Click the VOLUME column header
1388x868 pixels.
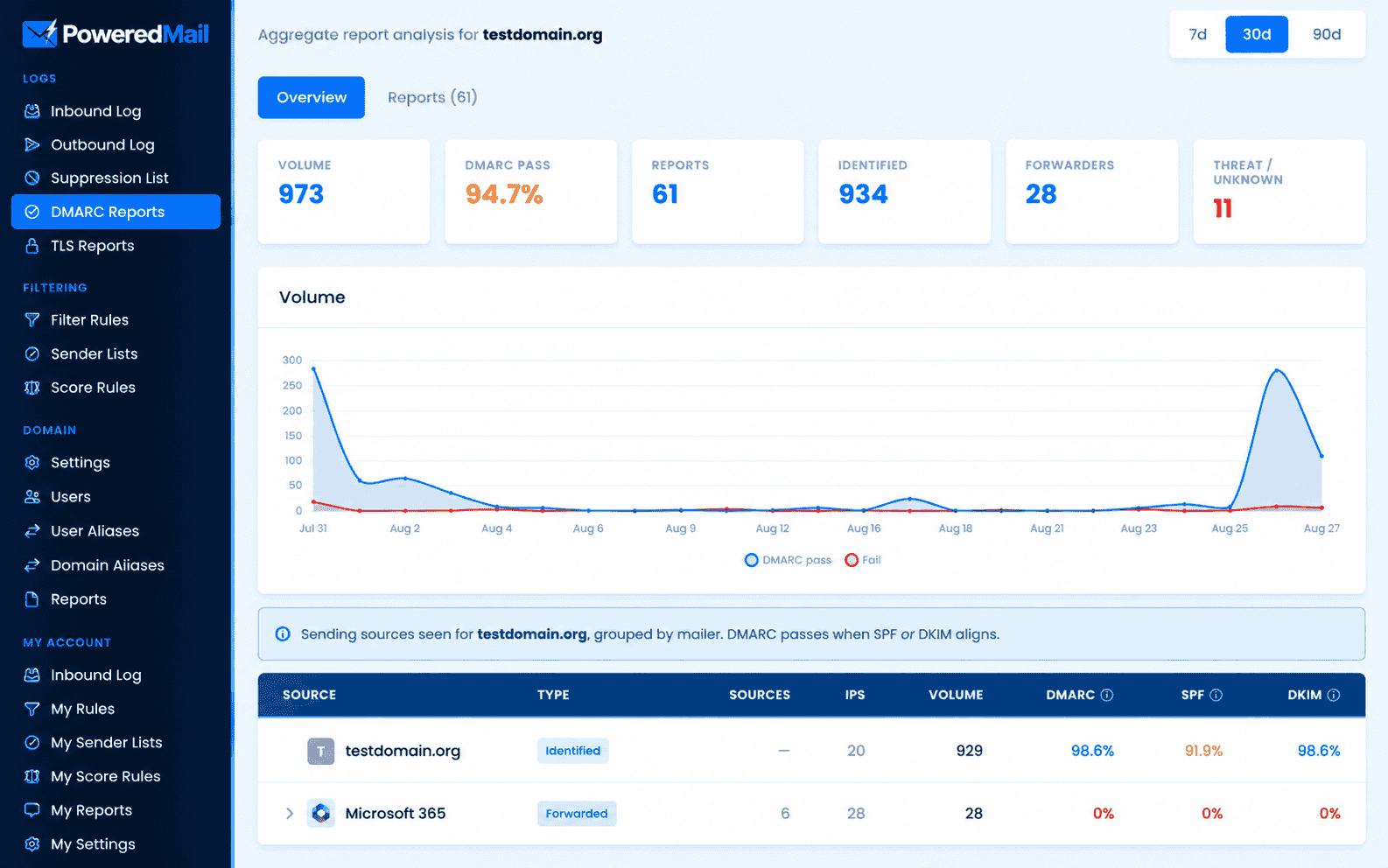point(956,695)
